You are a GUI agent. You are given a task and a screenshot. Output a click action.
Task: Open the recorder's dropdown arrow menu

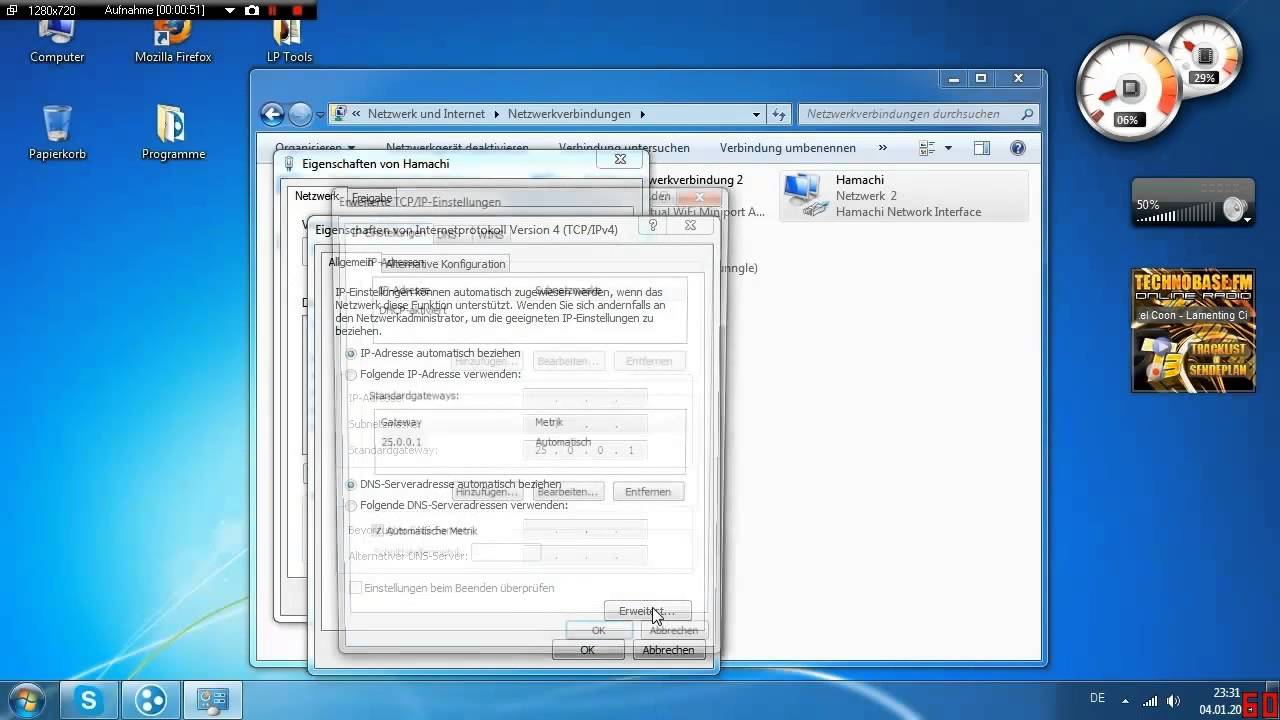pos(230,10)
